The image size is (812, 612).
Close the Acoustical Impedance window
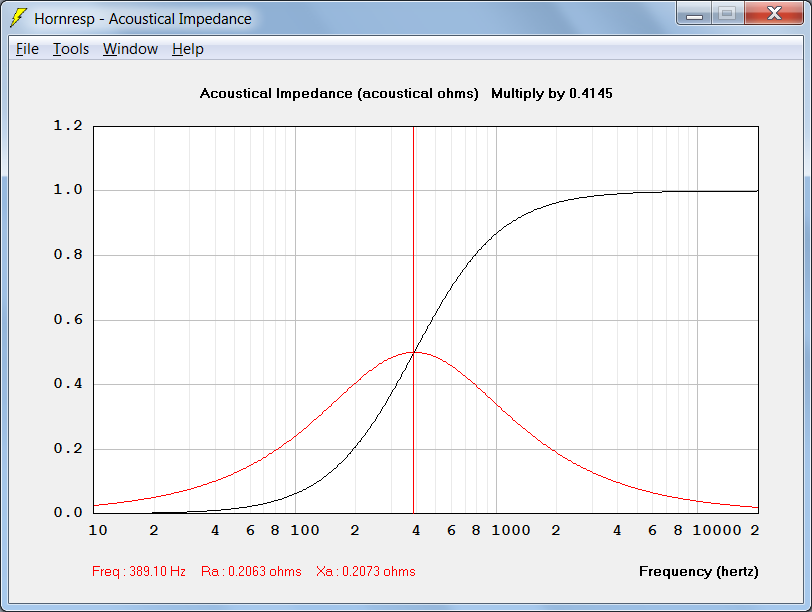tap(774, 13)
